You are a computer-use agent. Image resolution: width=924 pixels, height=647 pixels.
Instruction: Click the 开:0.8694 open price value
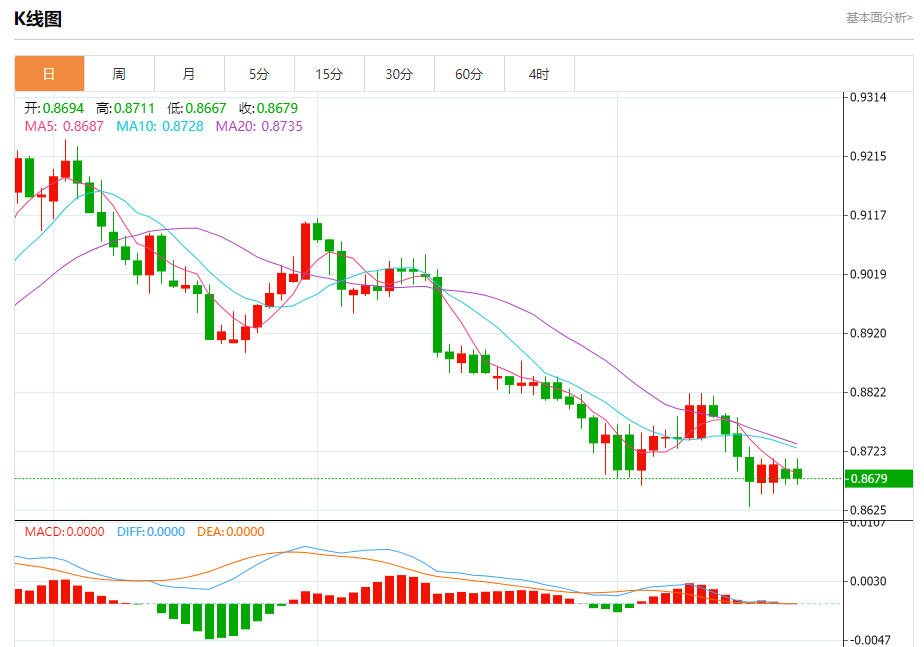54,108
